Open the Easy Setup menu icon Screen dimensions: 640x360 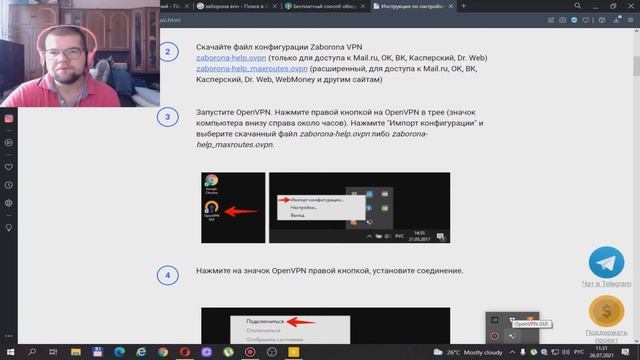tap(631, 20)
